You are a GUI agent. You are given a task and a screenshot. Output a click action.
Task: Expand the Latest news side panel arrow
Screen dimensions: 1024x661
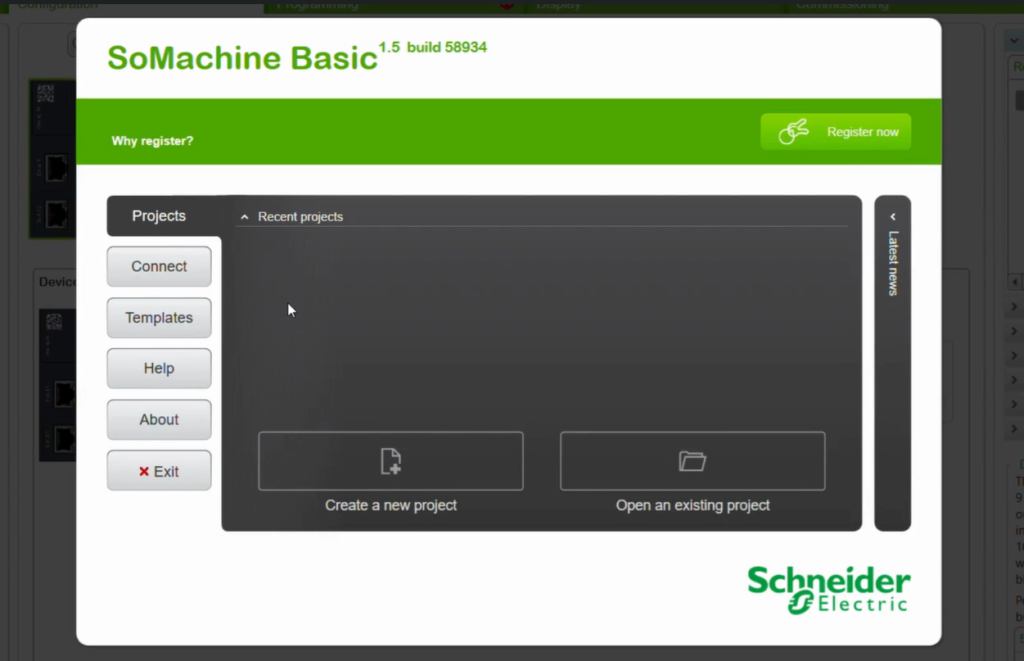[x=892, y=217]
